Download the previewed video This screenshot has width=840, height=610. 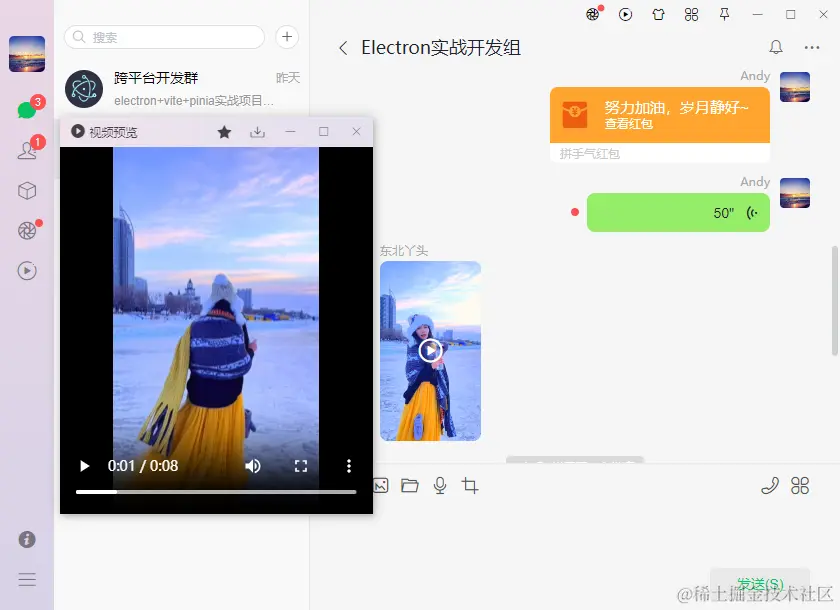coord(257,131)
